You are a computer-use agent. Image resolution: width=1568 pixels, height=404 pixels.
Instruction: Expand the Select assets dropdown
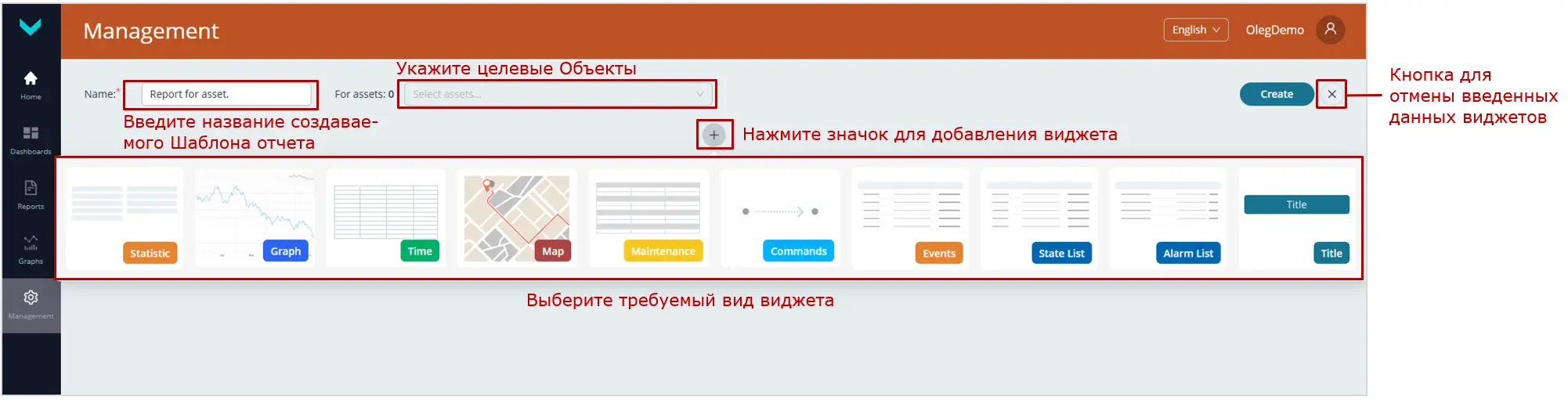558,94
